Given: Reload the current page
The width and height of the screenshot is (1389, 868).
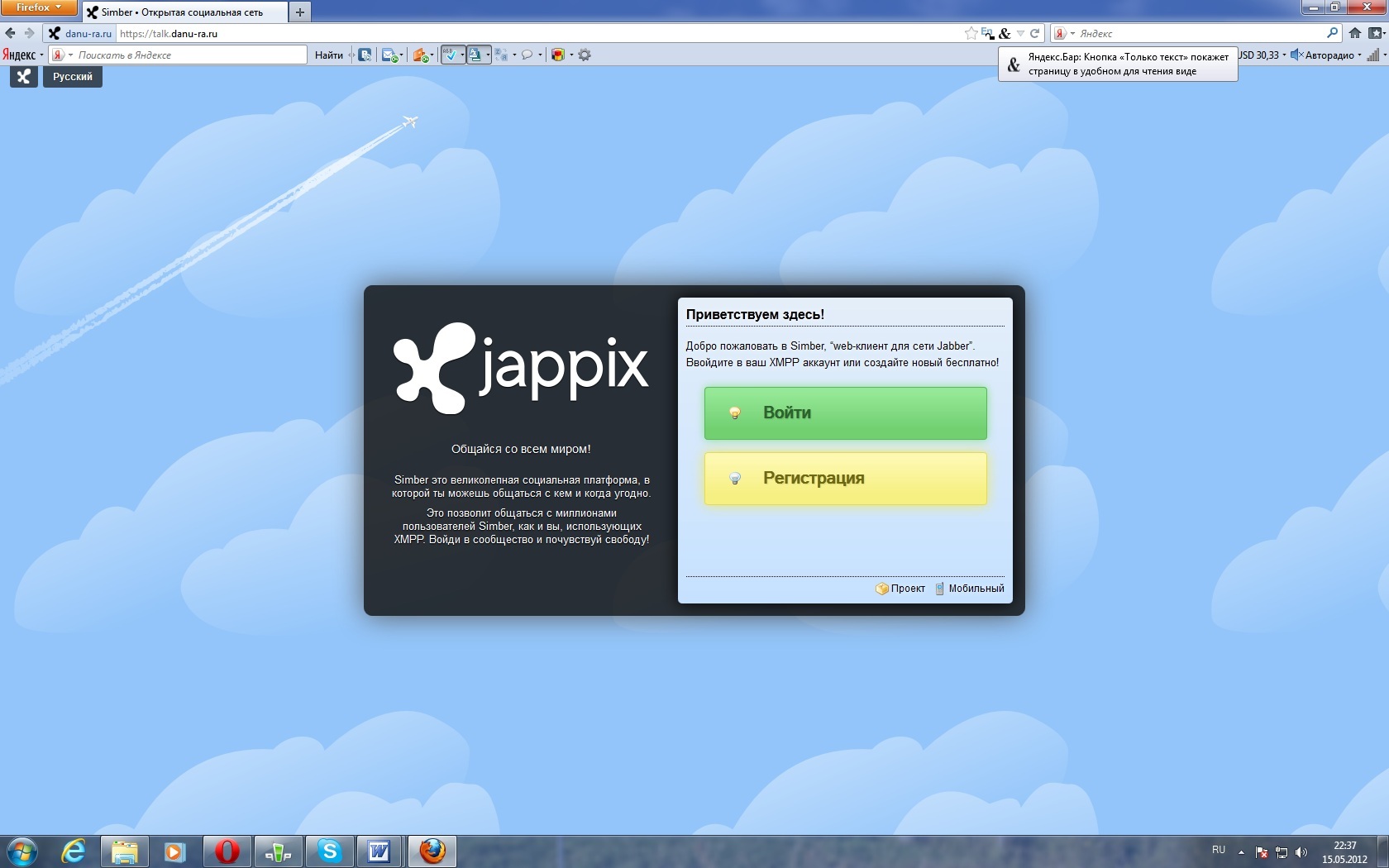Looking at the screenshot, I should pos(1034,34).
